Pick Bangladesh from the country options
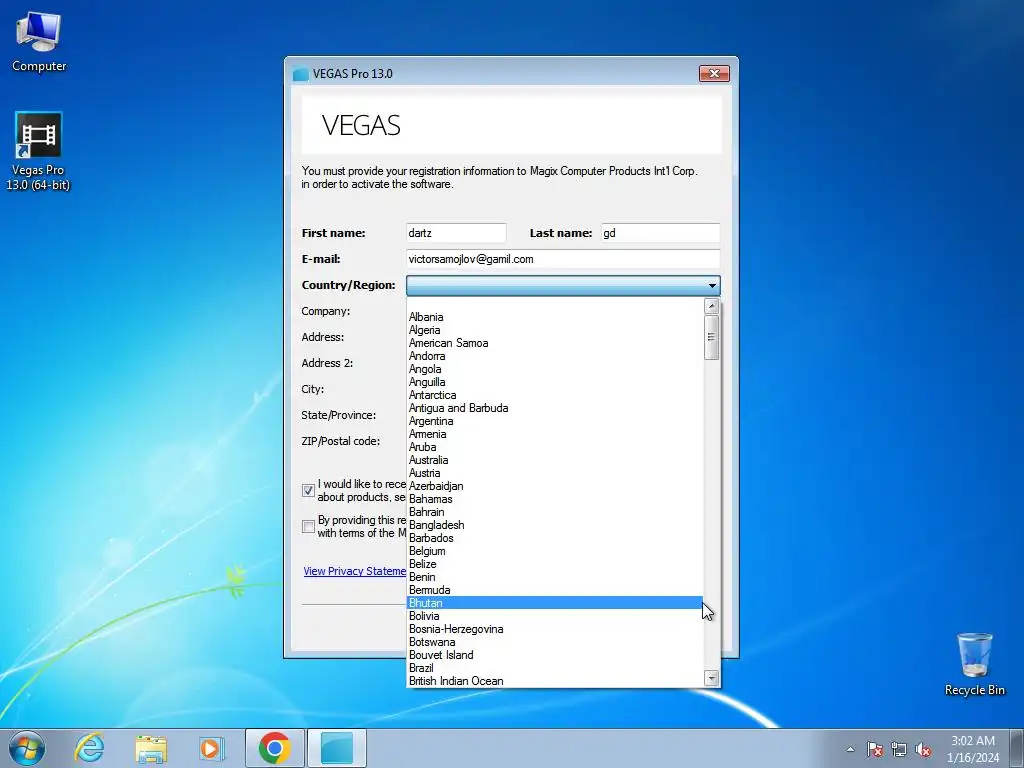Image resolution: width=1024 pixels, height=768 pixels. 554,525
